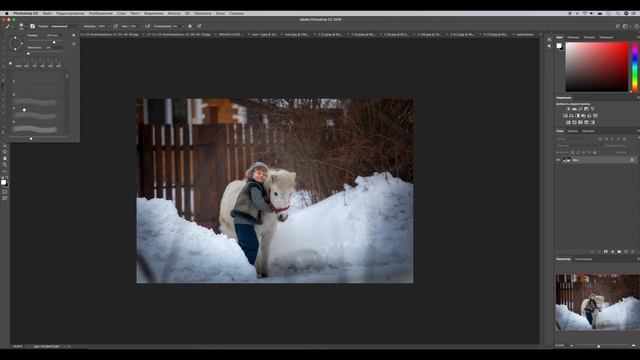The height and width of the screenshot is (360, 640).
Task: Add an Exposure adjustment layer
Action: [587, 109]
